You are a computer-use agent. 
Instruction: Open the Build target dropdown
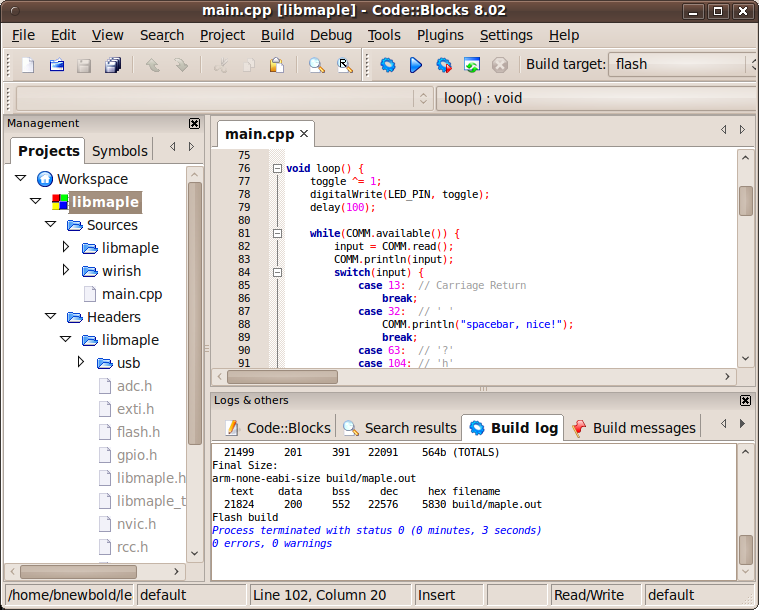(x=680, y=64)
